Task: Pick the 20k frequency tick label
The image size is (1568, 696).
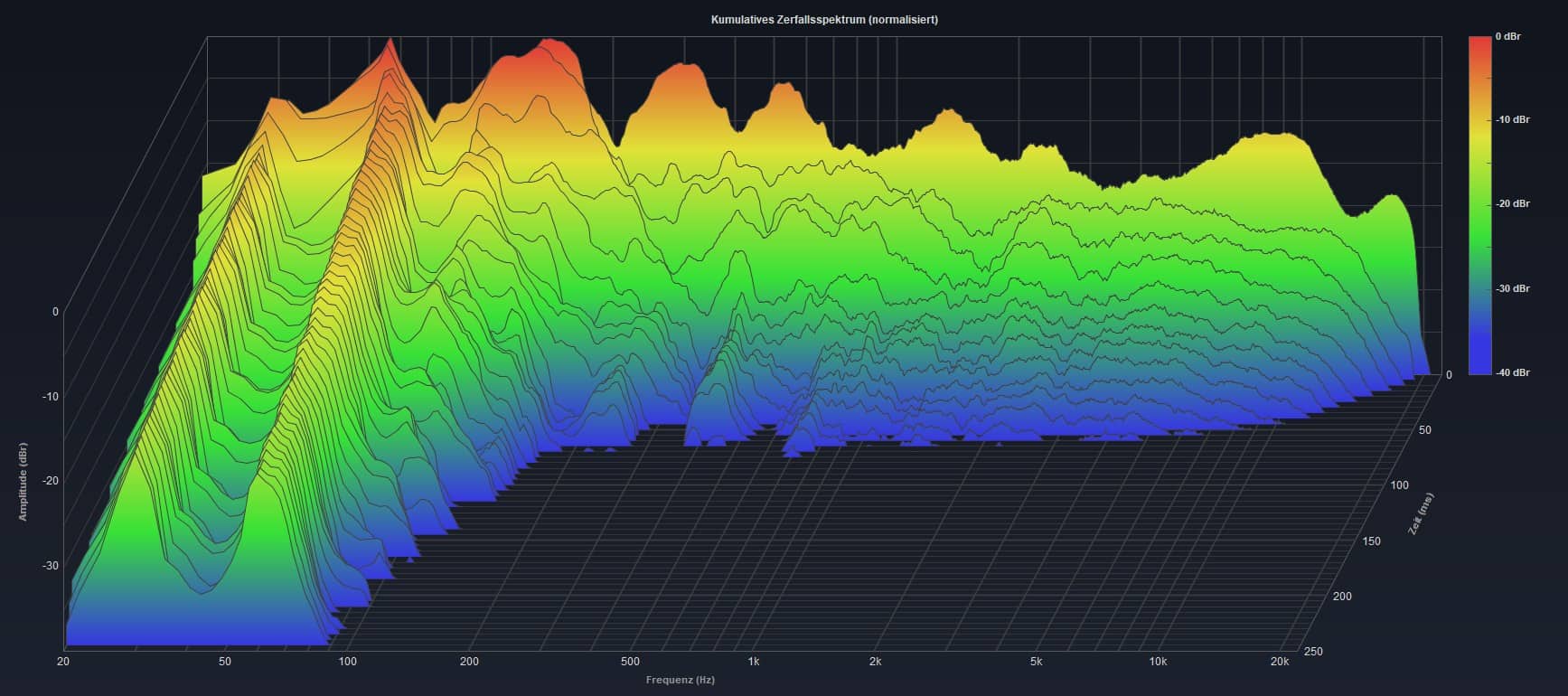Action: click(1279, 662)
